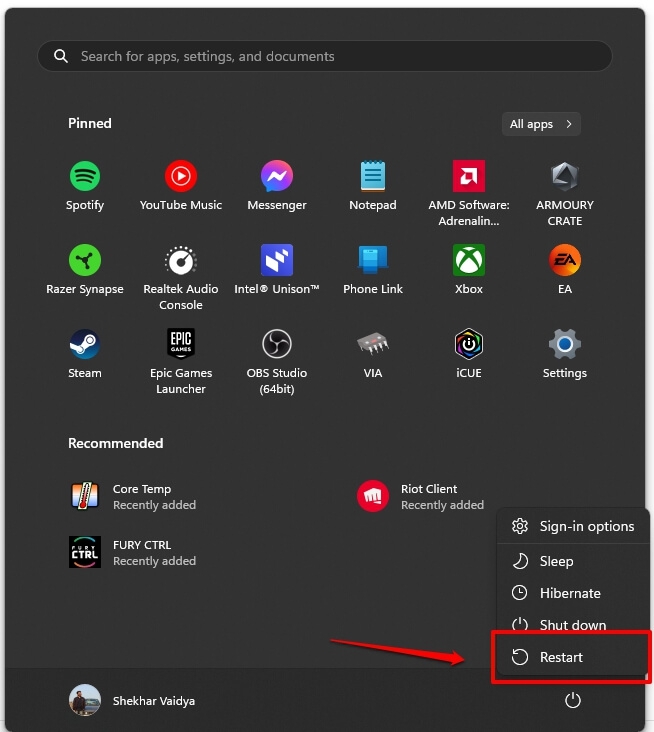Select Sleep from the power menu
The image size is (654, 732).
(573, 561)
